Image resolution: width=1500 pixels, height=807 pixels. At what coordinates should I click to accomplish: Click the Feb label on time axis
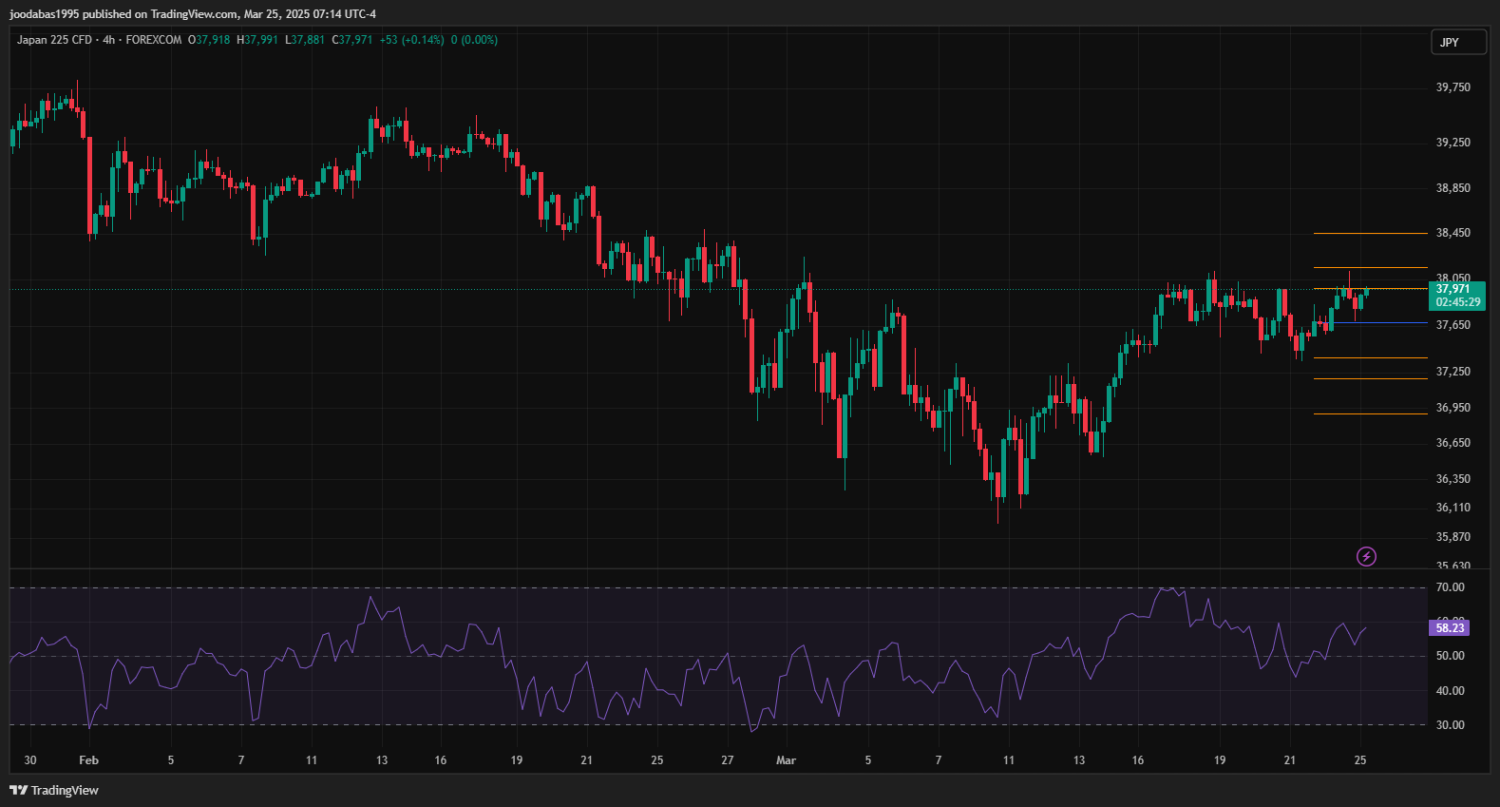[x=89, y=760]
